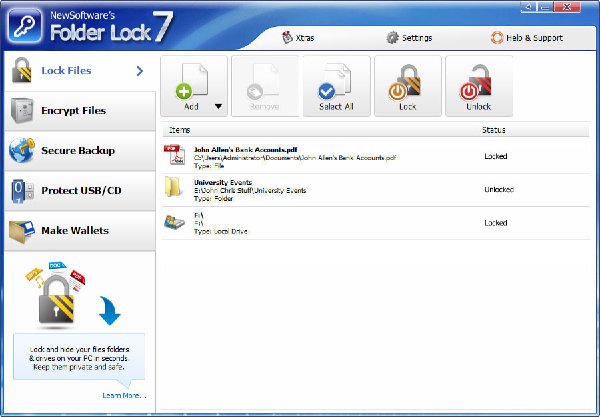The width and height of the screenshot is (600, 417).
Task: Click the Folder Lock key logo icon
Action: pos(24,26)
